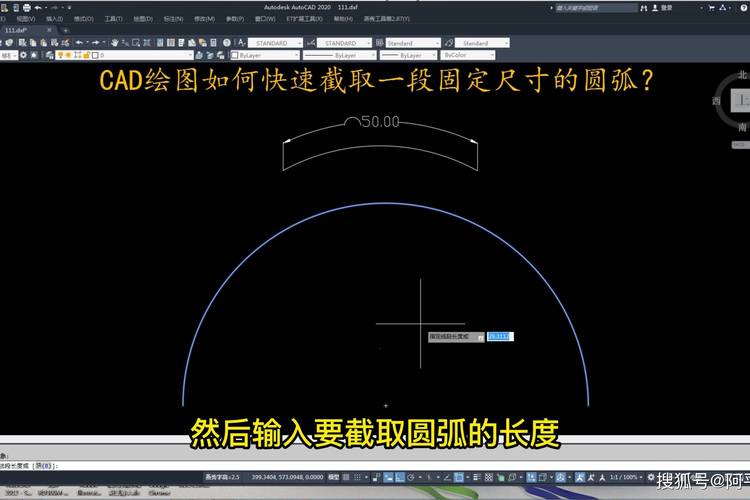Open the annotation scale 1:1/100% dropdown
The height and width of the screenshot is (500, 750).
(627, 477)
